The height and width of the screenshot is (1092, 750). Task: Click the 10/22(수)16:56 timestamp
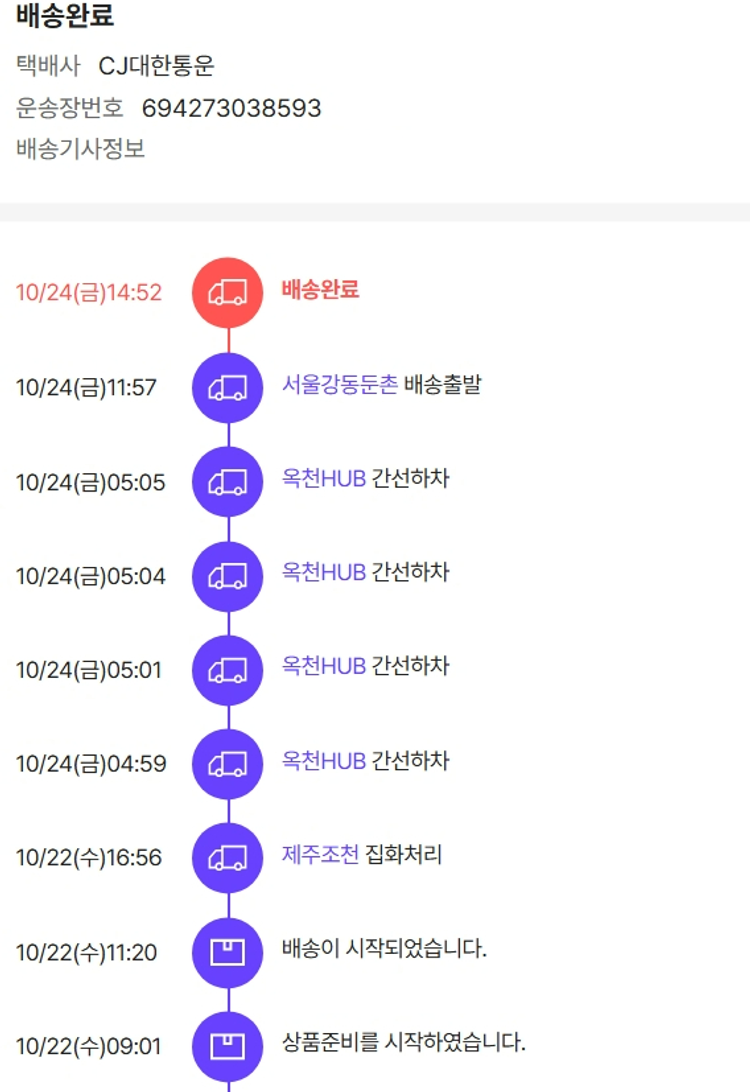coord(89,858)
